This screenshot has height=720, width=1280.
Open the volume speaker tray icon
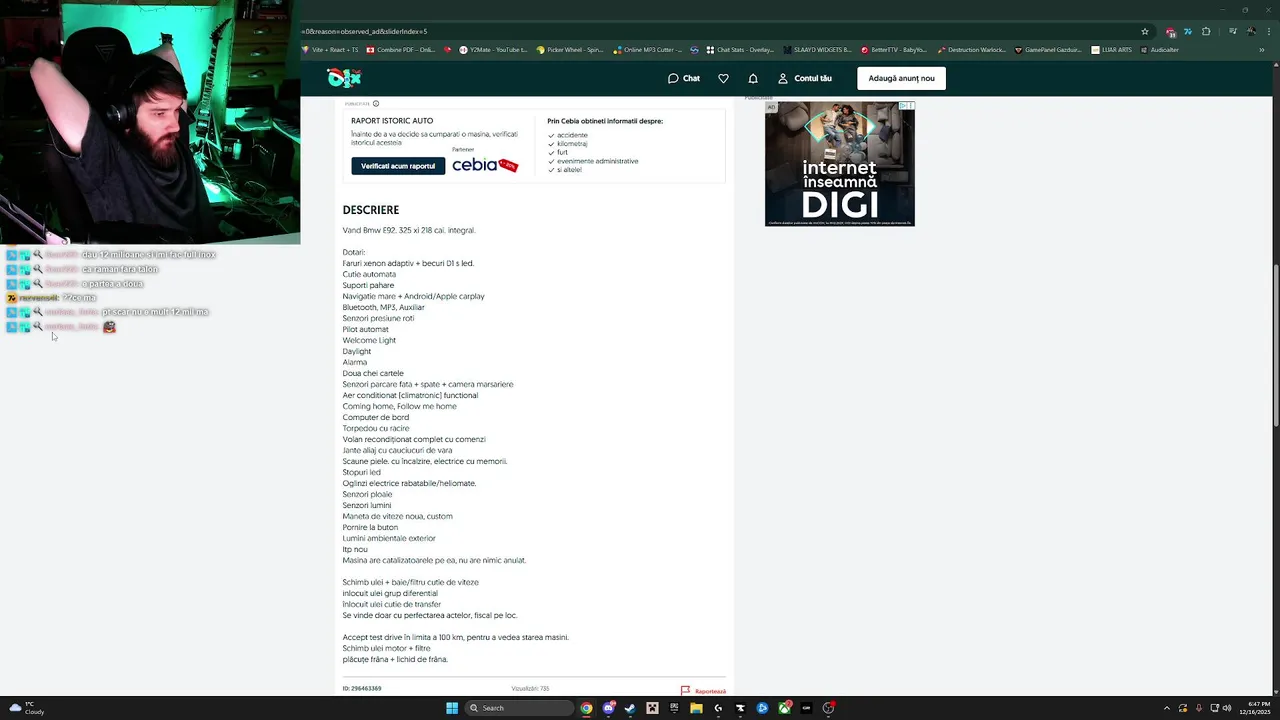point(1227,708)
